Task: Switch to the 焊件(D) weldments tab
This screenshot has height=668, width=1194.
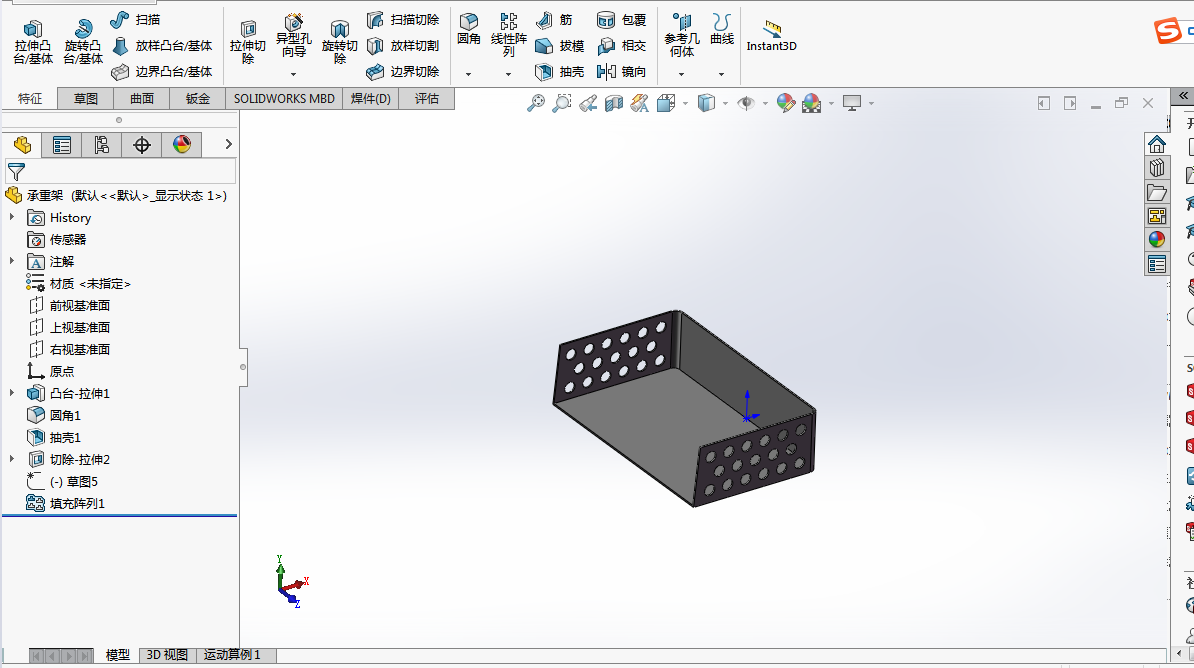Action: coord(370,99)
